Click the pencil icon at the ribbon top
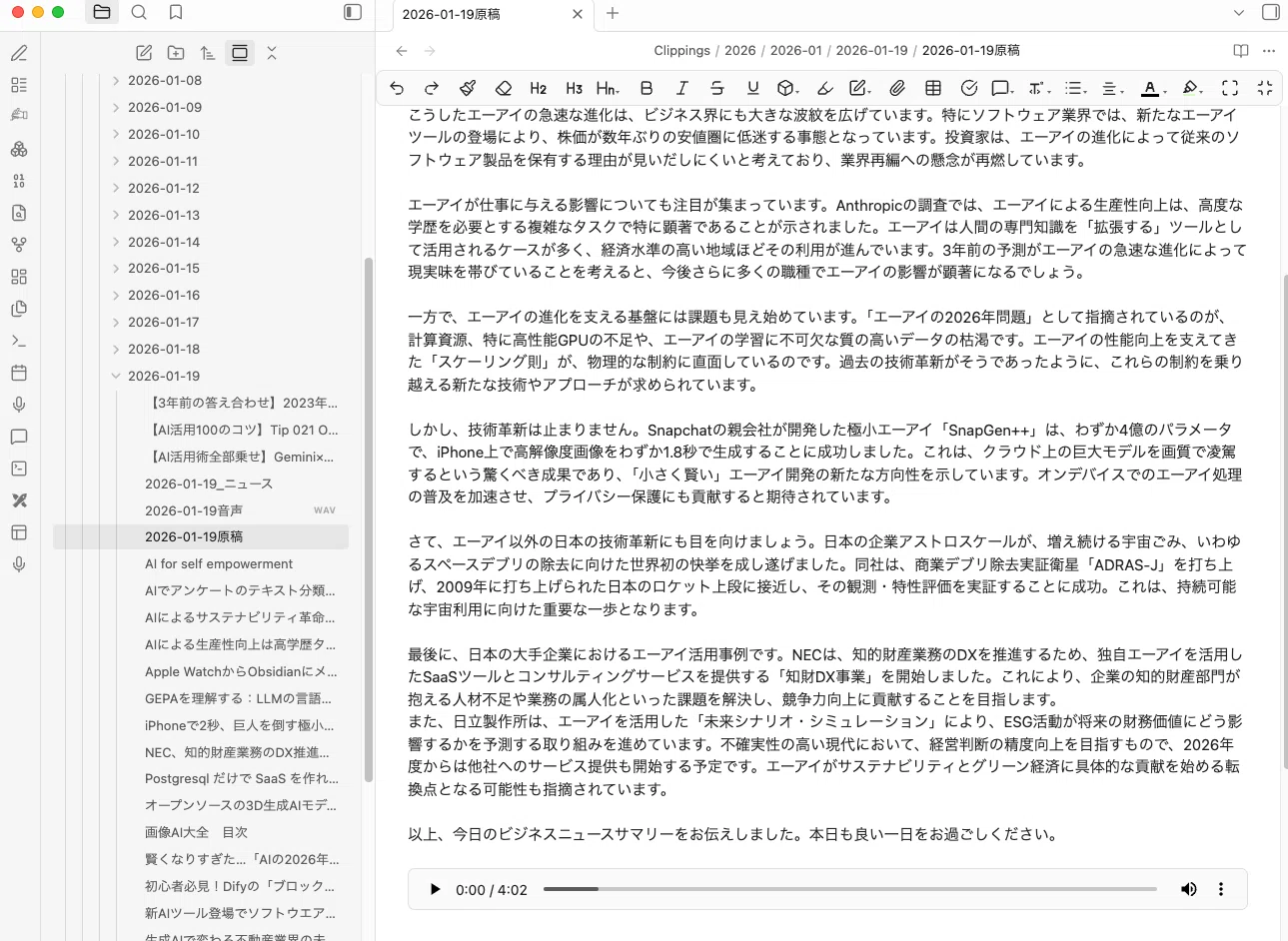Screen dimensions: 1288x941 coord(19,53)
